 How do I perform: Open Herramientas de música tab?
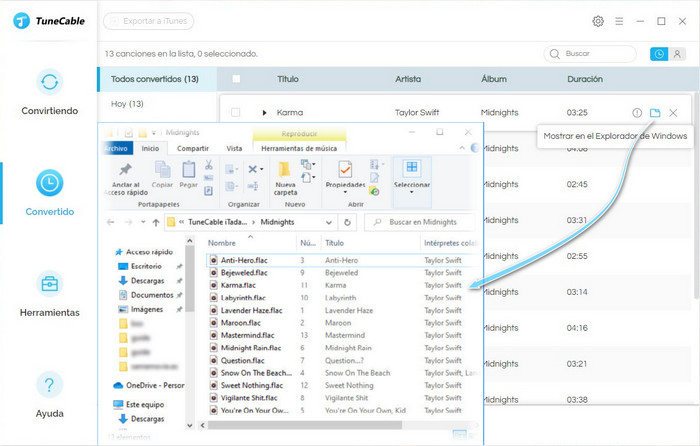[299, 148]
